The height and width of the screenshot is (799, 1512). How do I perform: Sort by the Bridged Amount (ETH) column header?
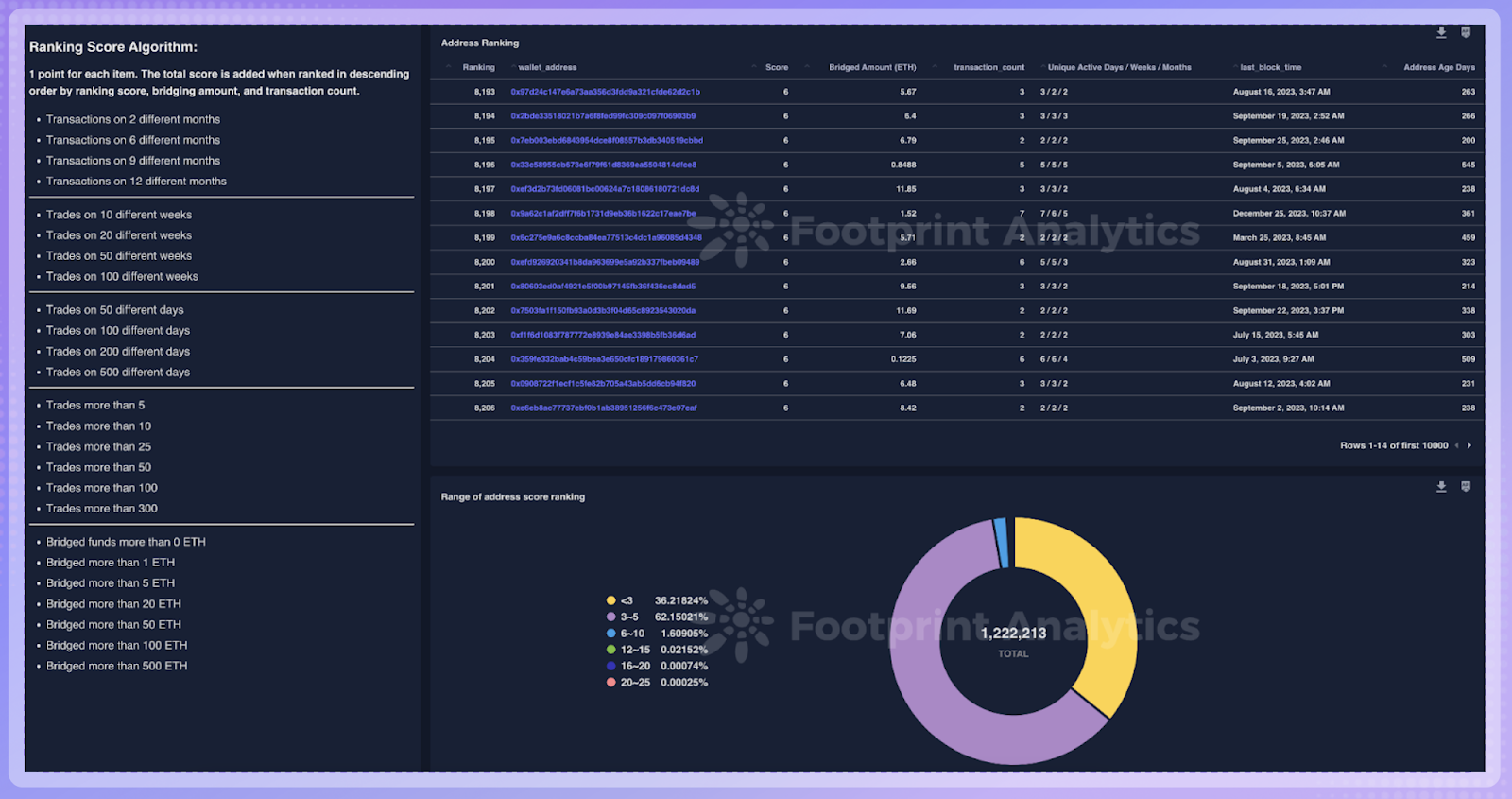871,67
